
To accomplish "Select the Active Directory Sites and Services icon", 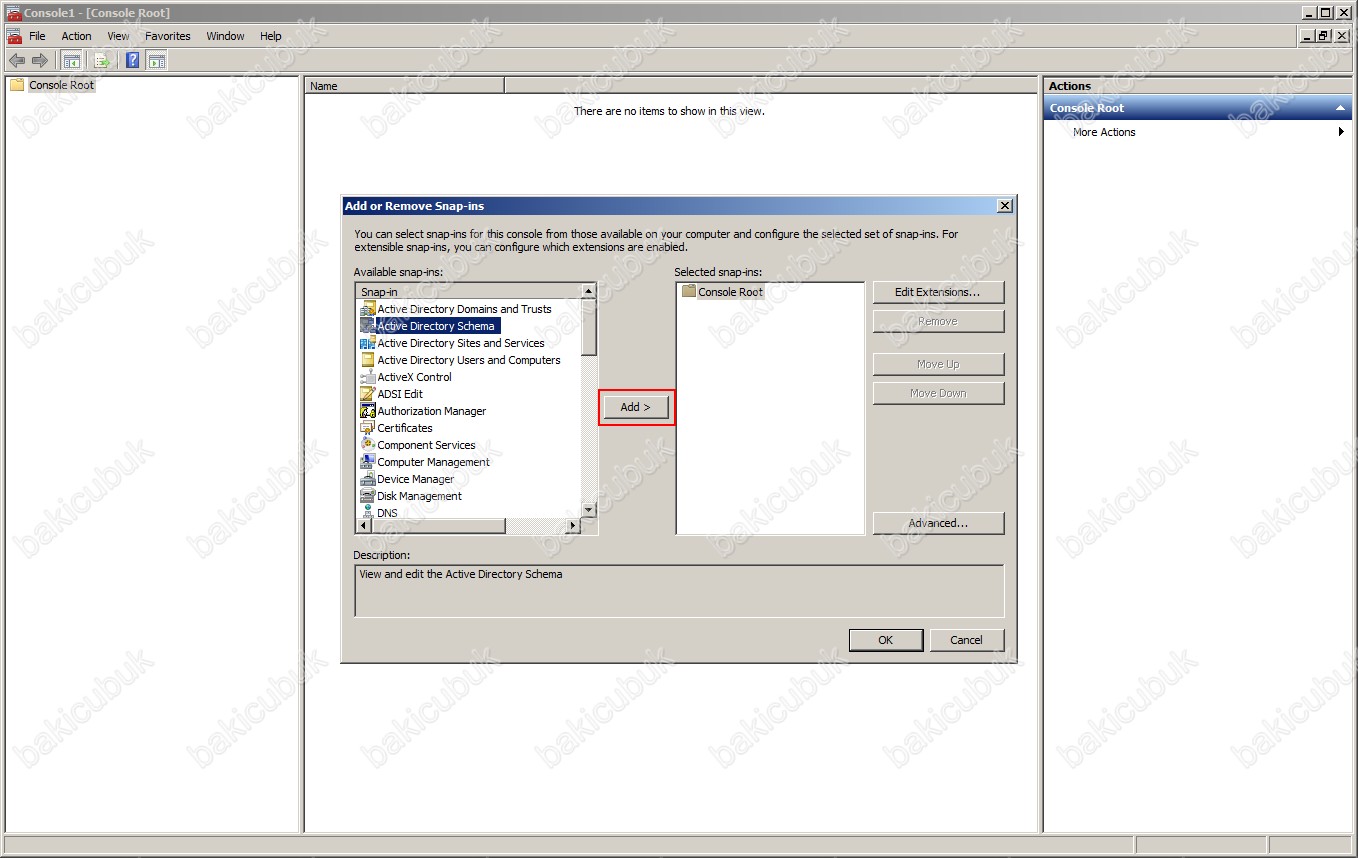I will [368, 343].
